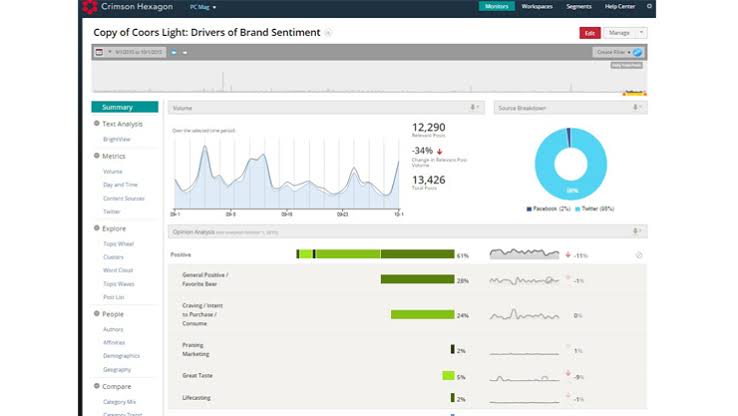Click the red Edit button
738x416 pixels.
[x=590, y=33]
